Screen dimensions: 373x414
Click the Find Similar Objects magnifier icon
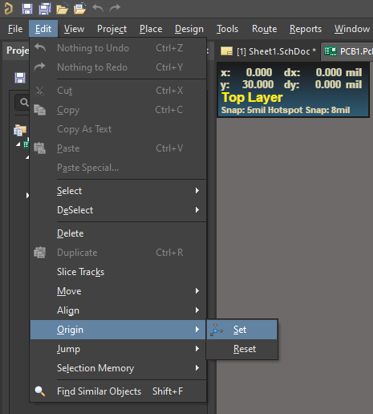pyautogui.click(x=40, y=391)
